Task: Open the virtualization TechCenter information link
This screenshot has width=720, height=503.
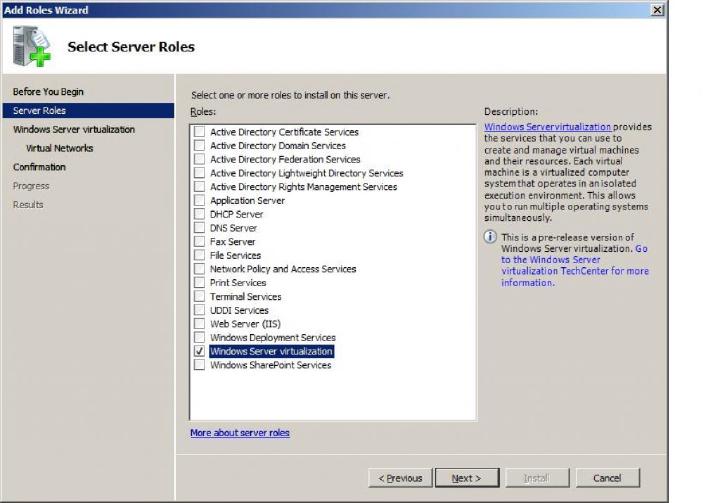Action: coord(575,266)
